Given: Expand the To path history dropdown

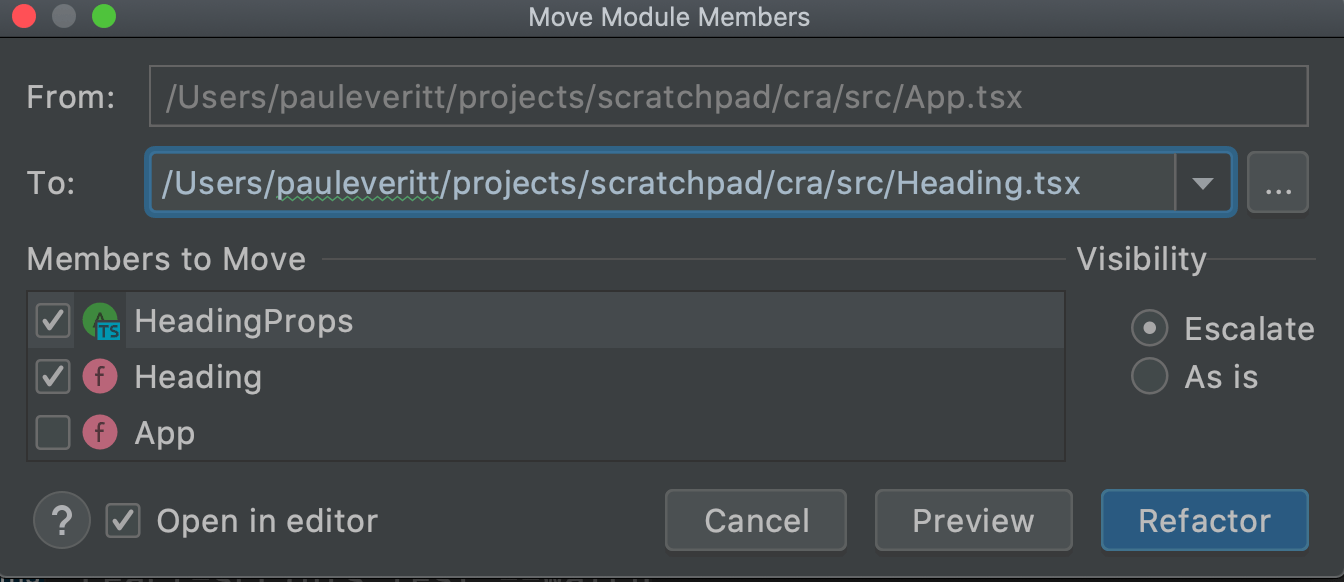Looking at the screenshot, I should [x=1203, y=183].
